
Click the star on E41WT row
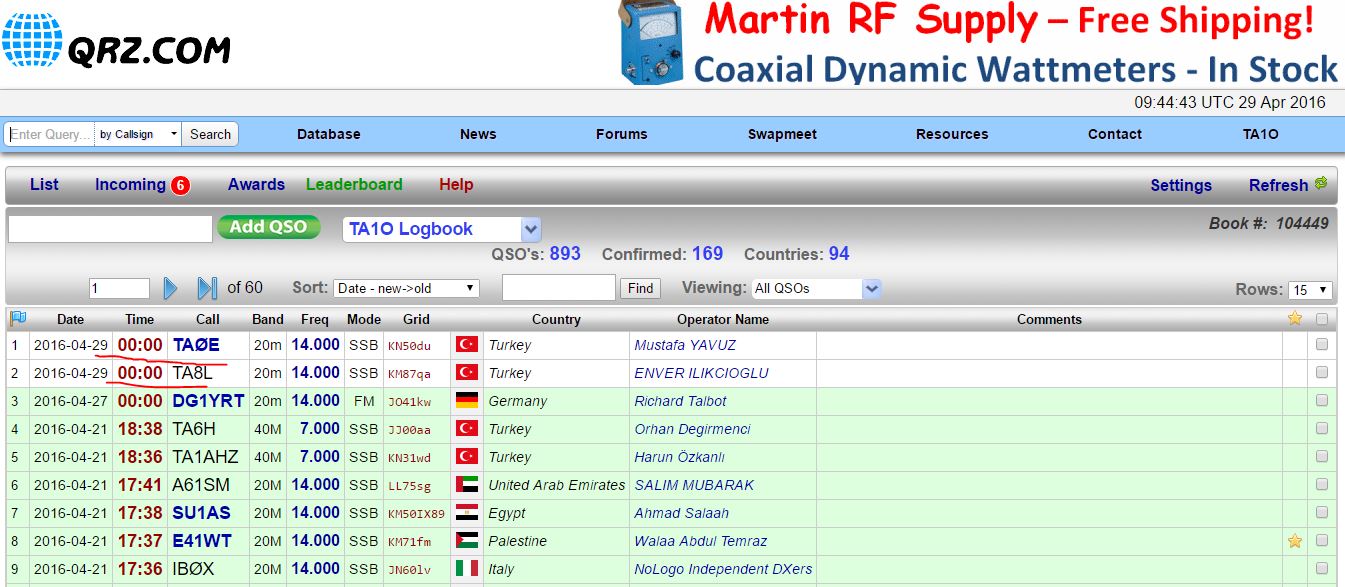click(x=1295, y=541)
